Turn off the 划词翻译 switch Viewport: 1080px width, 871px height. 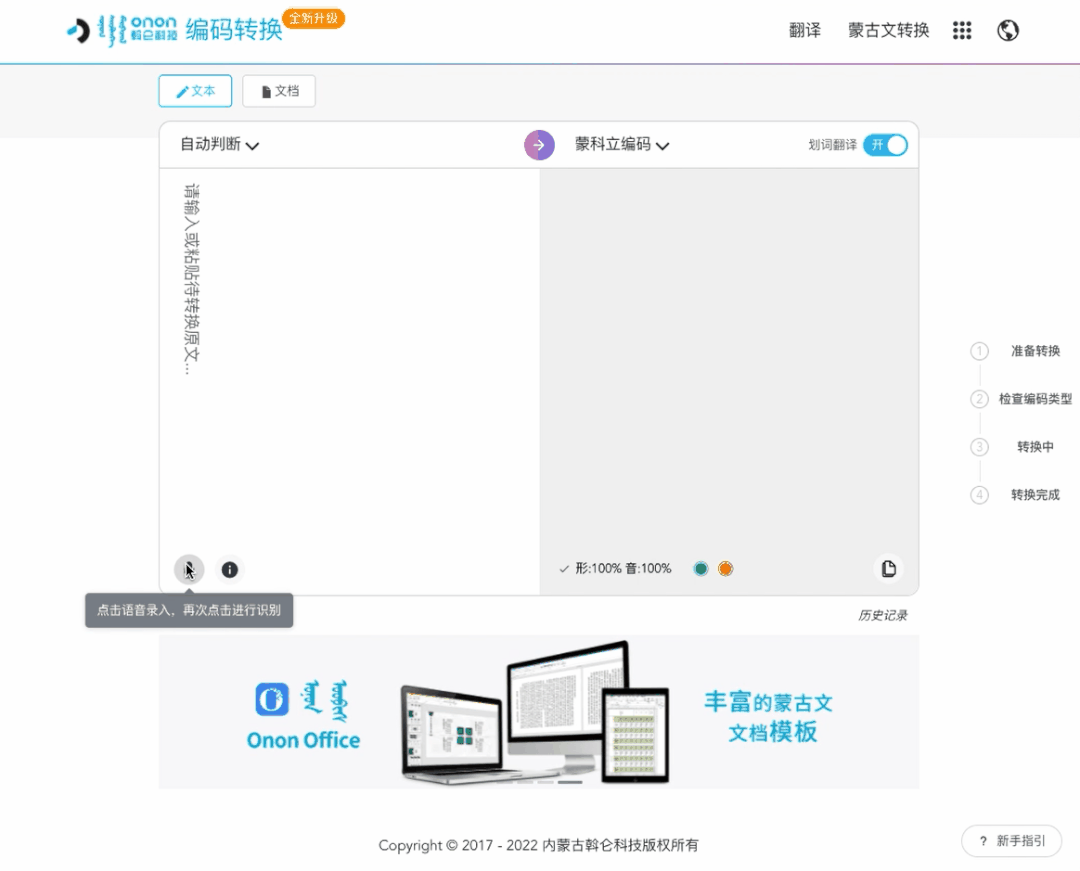(x=885, y=144)
